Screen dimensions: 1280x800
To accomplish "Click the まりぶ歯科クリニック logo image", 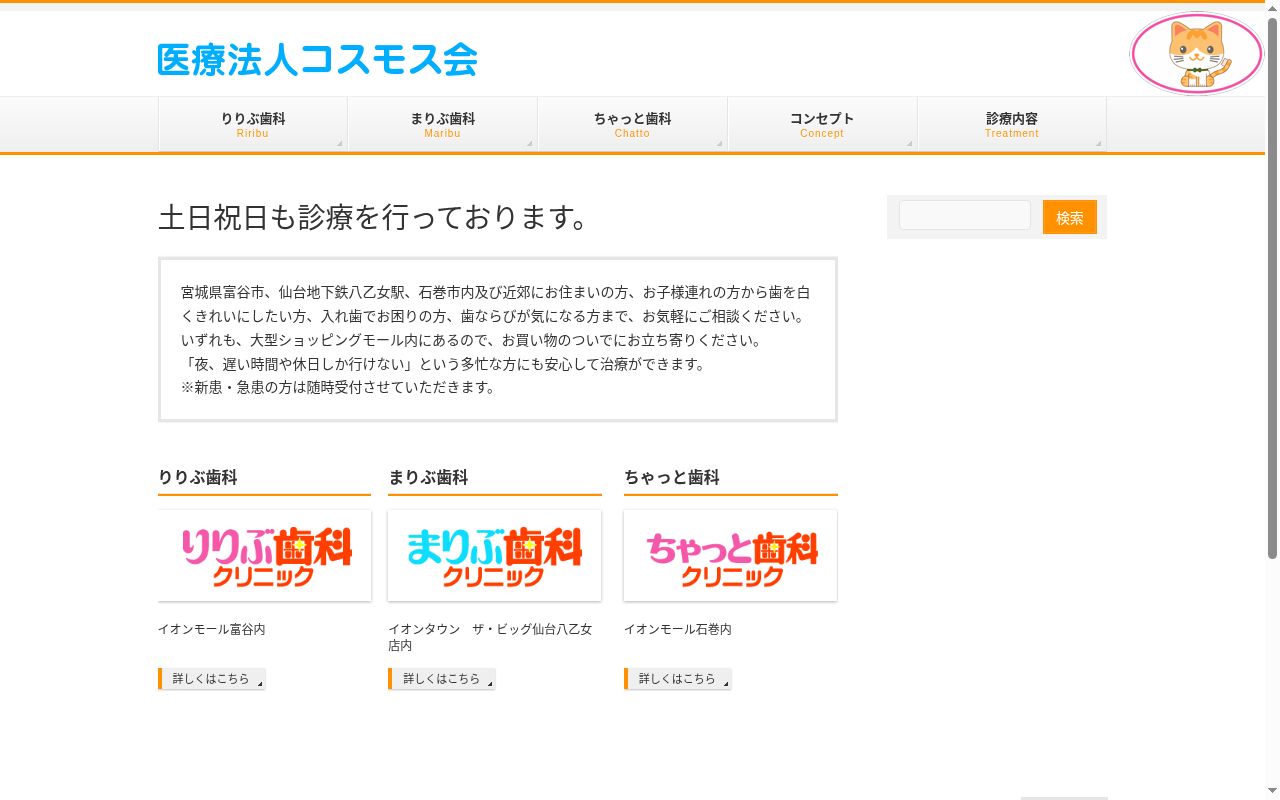I will [x=494, y=556].
